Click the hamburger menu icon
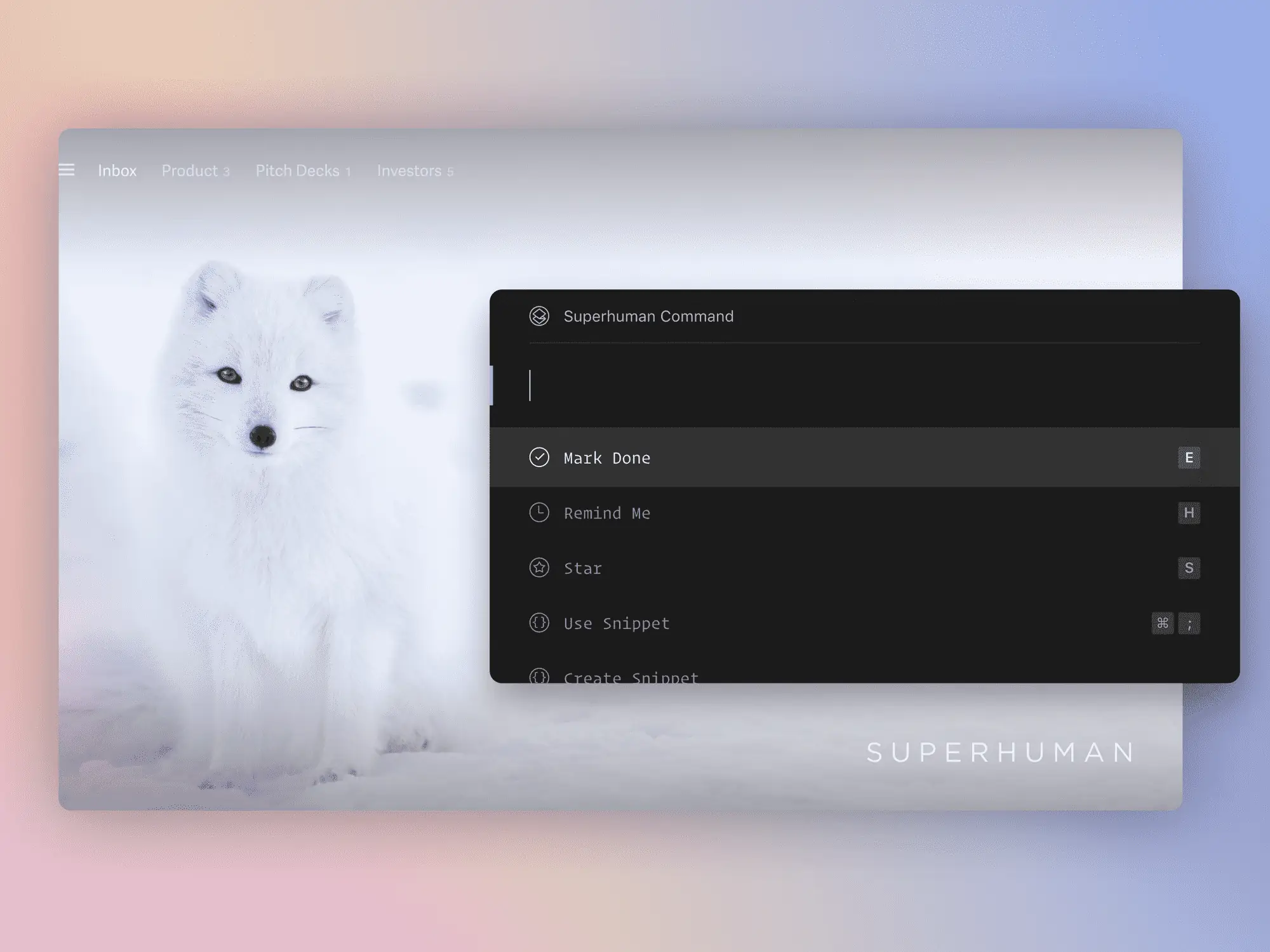The height and width of the screenshot is (952, 1270). (66, 170)
